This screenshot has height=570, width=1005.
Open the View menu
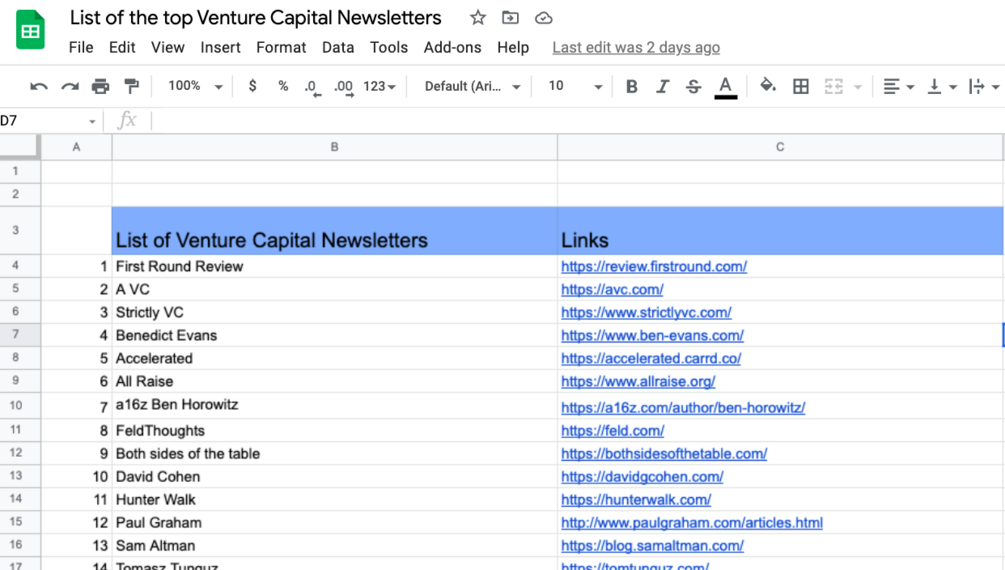click(x=168, y=47)
